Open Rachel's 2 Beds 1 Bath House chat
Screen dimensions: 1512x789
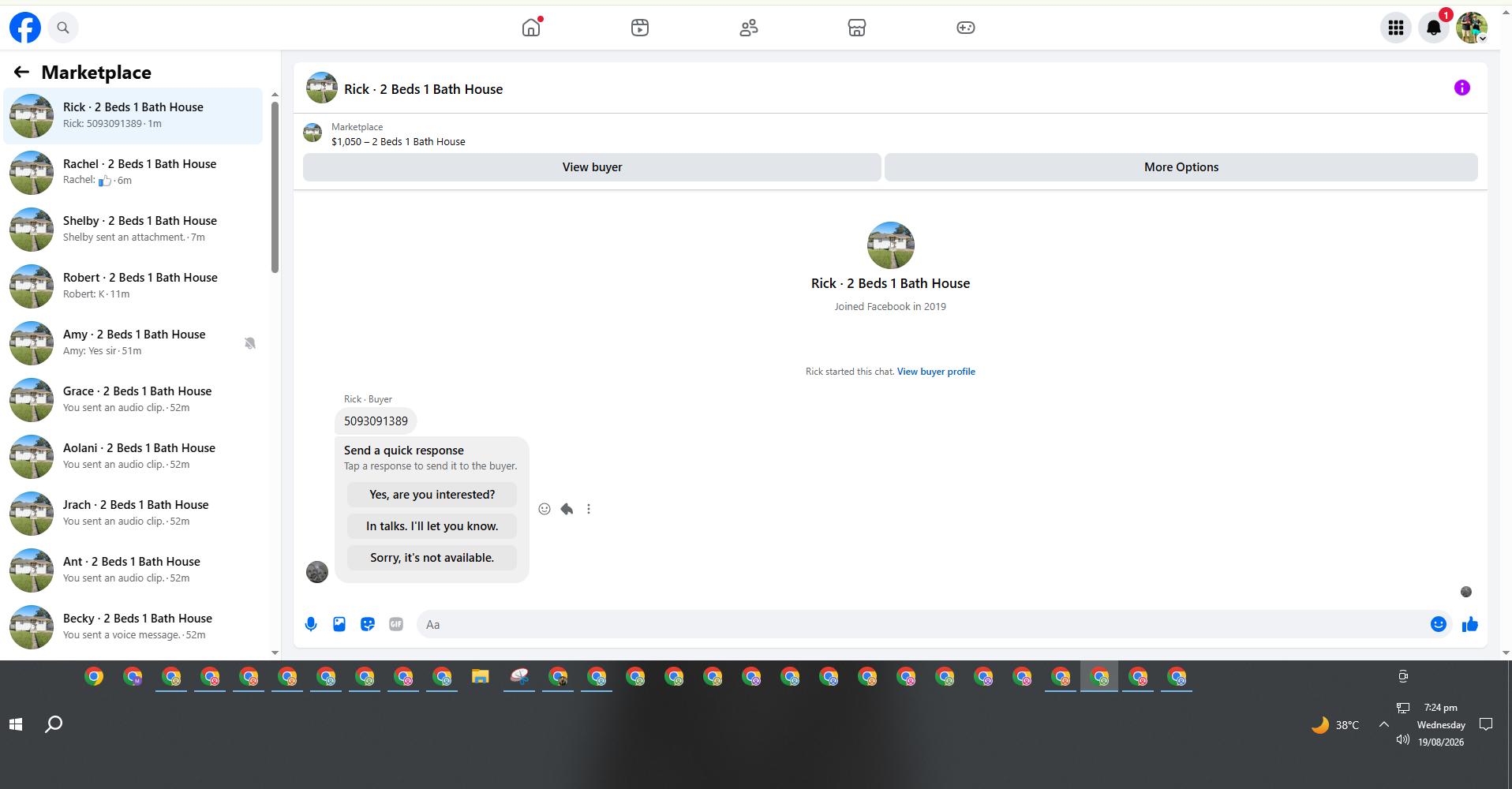pyautogui.click(x=133, y=173)
